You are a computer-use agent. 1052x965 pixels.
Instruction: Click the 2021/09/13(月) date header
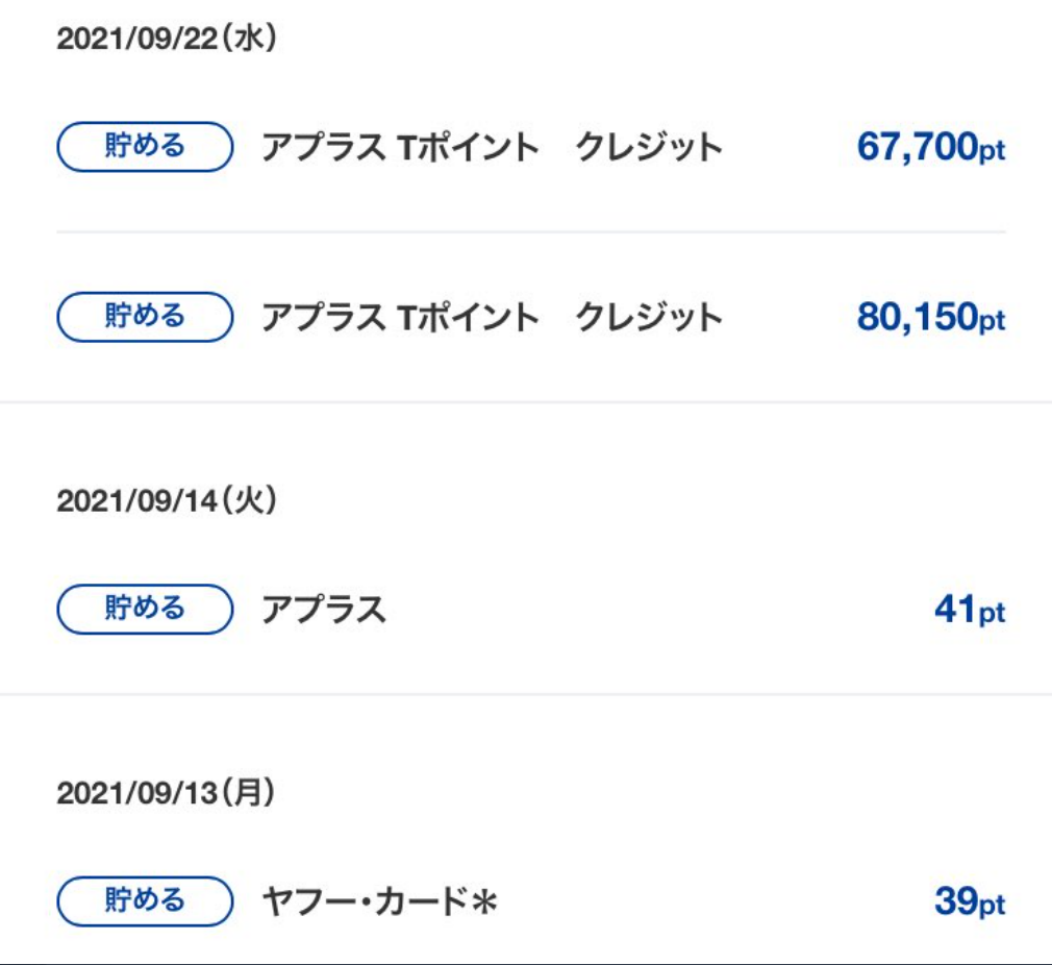(166, 794)
